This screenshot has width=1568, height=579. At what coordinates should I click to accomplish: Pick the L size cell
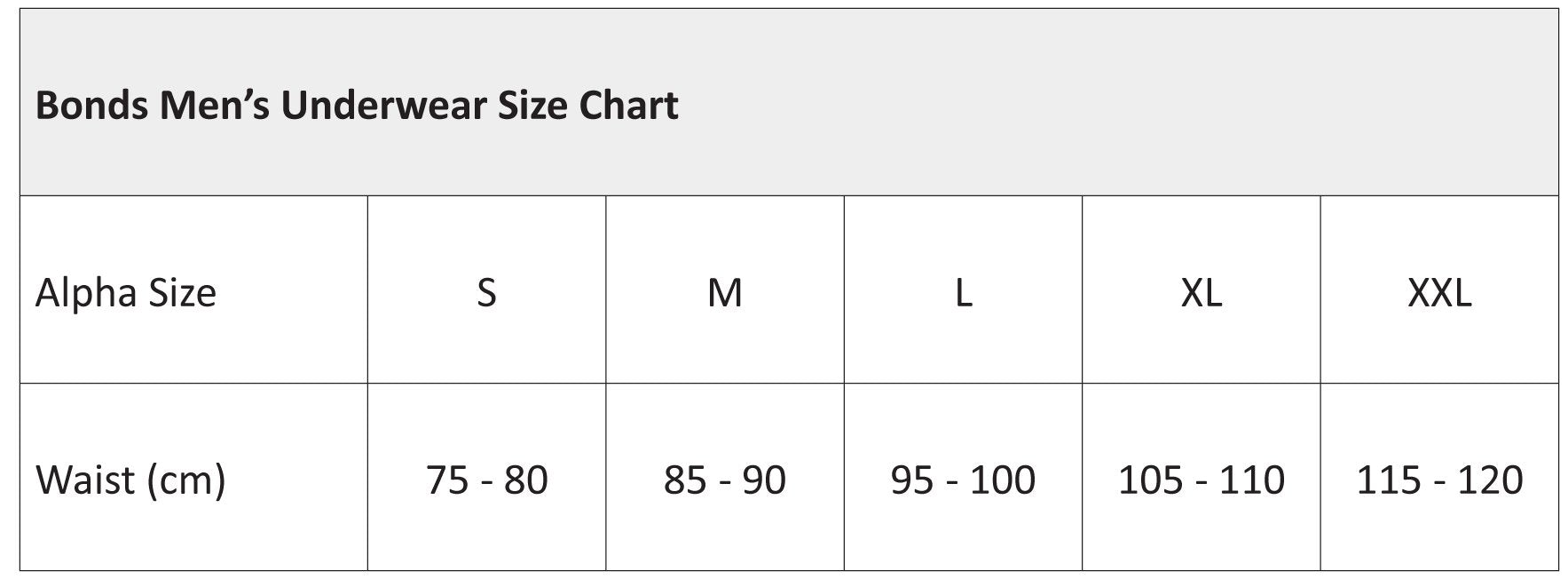tap(963, 293)
